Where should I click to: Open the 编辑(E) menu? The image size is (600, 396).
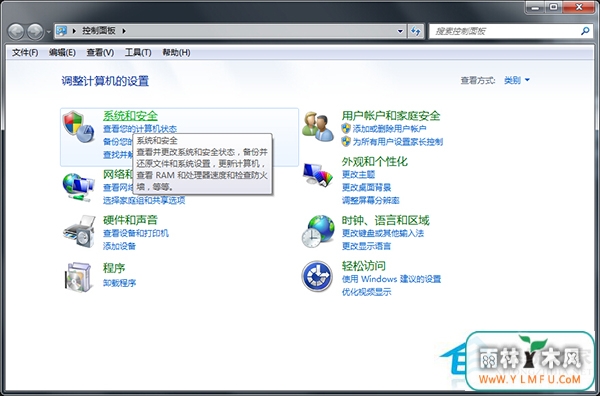tap(62, 52)
